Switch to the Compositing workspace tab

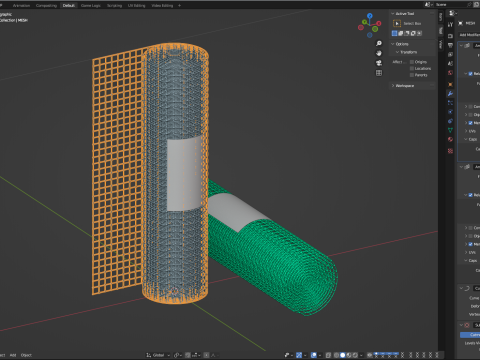[x=46, y=6]
